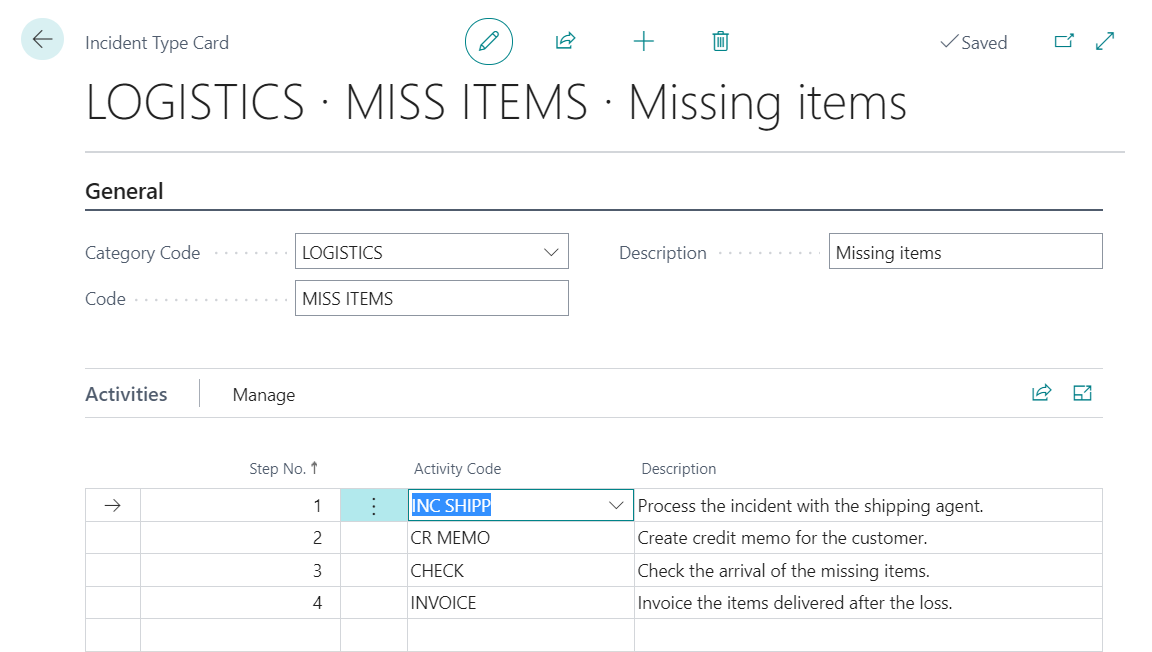Open the INC SHIPP Activity Code dropdown
Screen dimensions: 1152x652
(x=616, y=506)
